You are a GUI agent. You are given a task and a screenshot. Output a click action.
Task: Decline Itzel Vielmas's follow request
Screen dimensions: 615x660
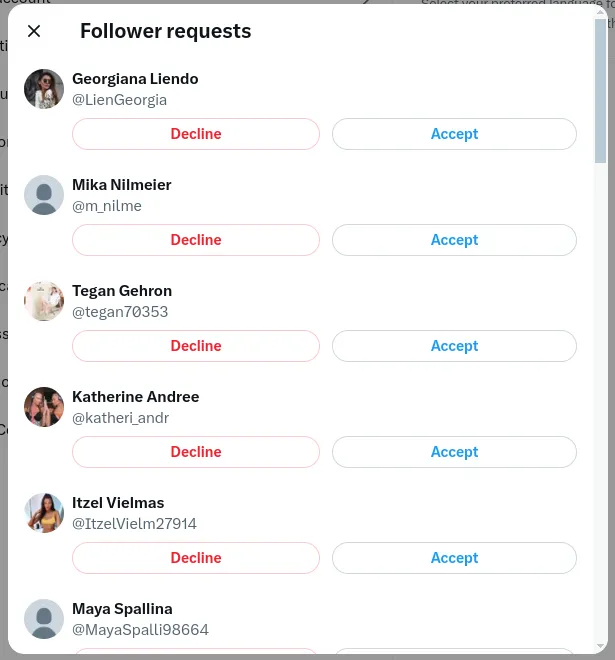pos(196,558)
